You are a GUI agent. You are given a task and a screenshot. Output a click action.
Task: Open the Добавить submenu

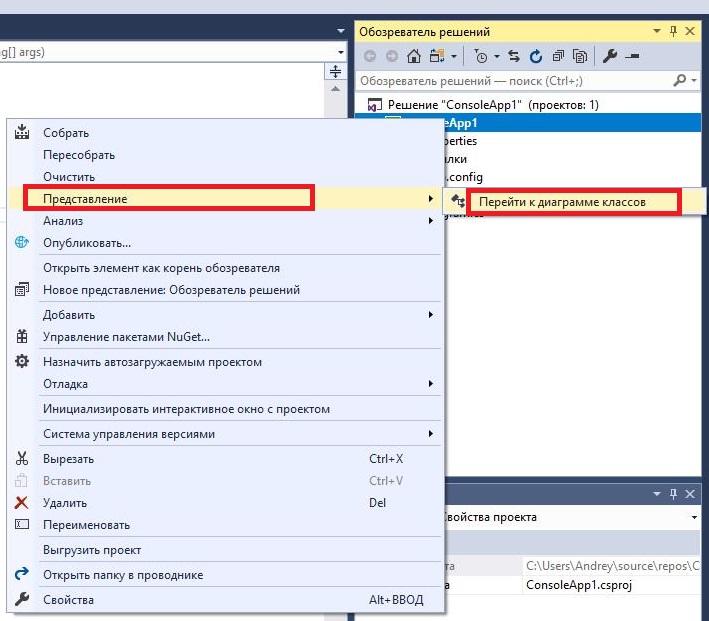click(225, 315)
